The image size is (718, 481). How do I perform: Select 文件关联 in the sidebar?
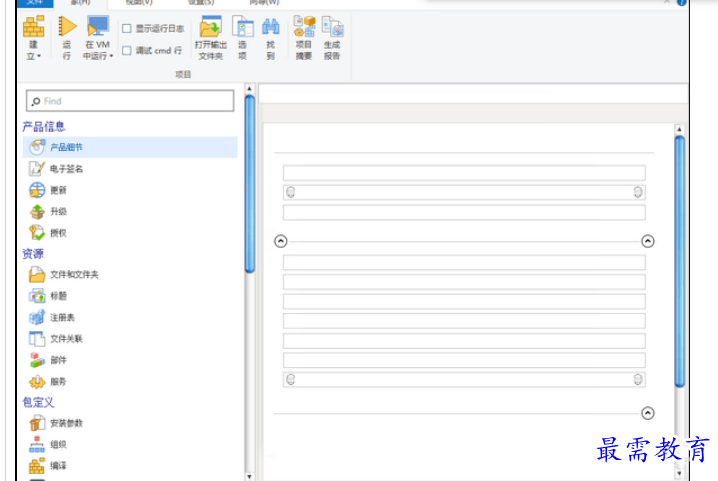click(x=56, y=339)
